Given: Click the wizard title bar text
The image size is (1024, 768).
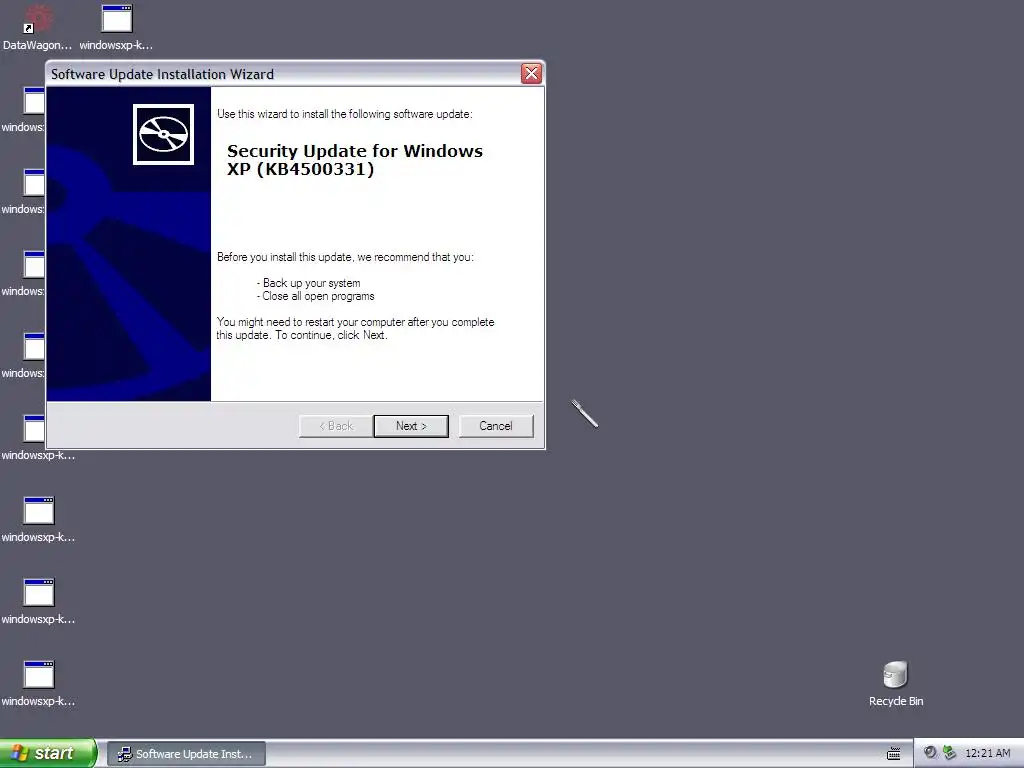Looking at the screenshot, I should coord(163,74).
